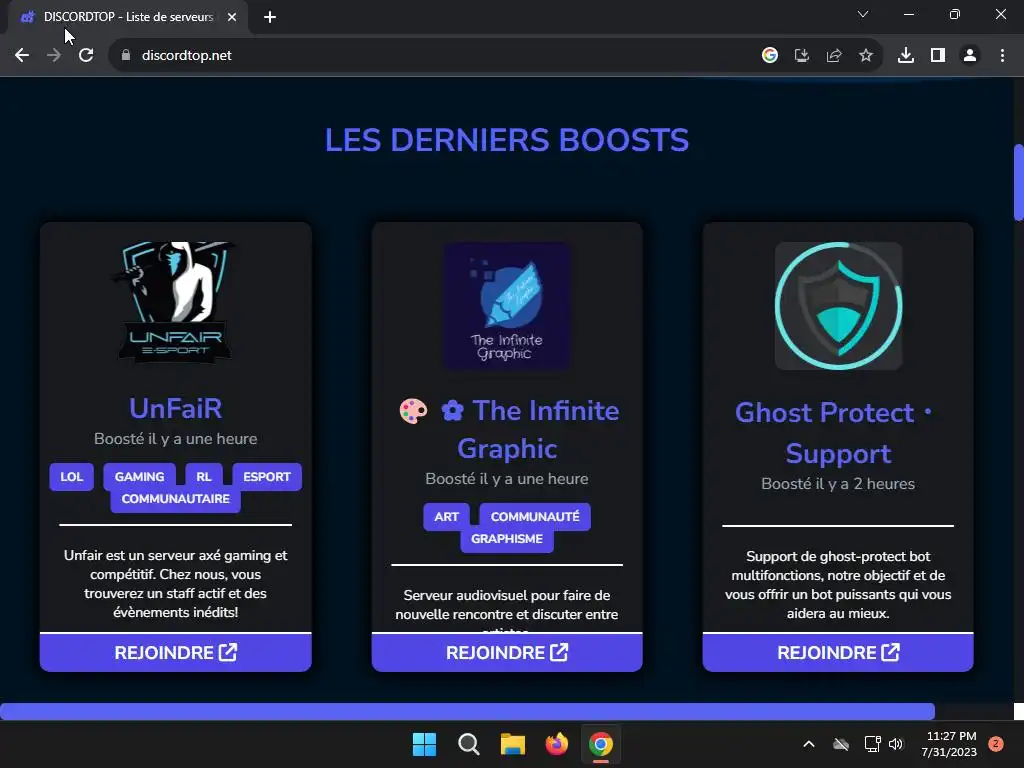
Task: View site security lock info
Action: tap(126, 56)
